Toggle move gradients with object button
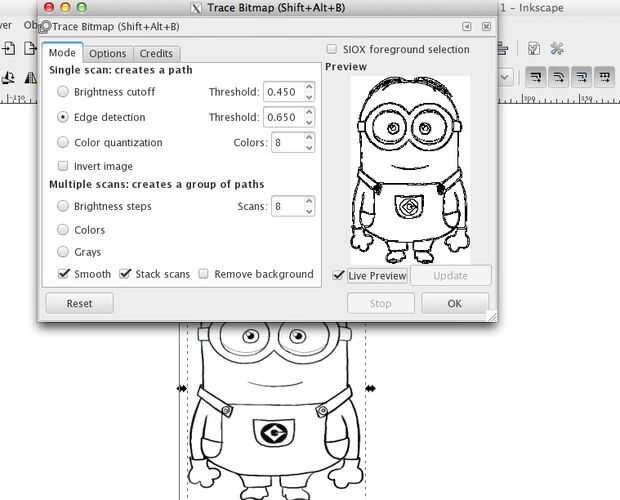The height and width of the screenshot is (500, 620). click(x=581, y=77)
